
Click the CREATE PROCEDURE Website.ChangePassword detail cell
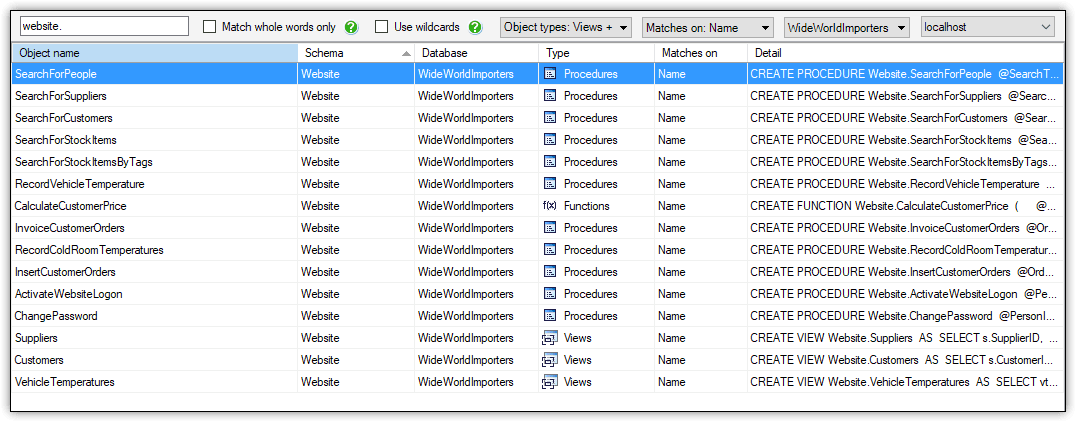point(906,316)
